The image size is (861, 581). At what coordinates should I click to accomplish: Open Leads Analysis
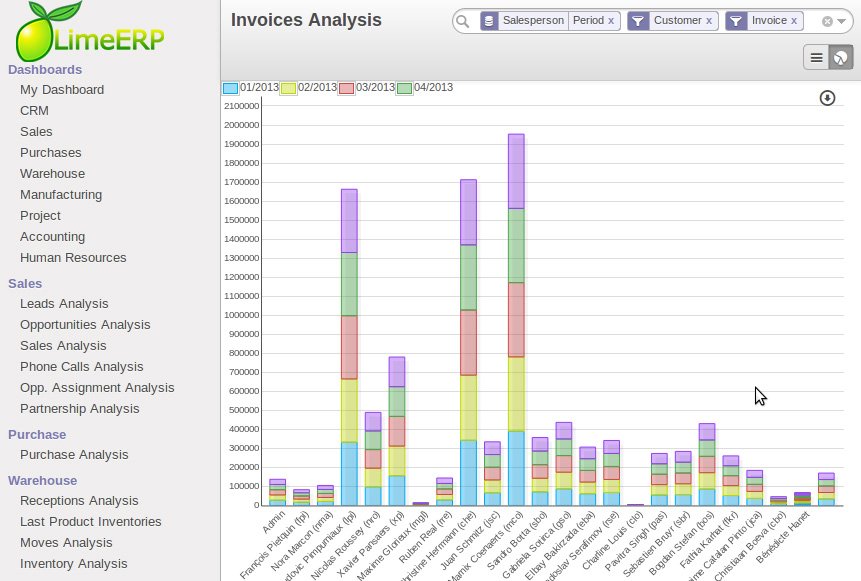pyautogui.click(x=64, y=304)
